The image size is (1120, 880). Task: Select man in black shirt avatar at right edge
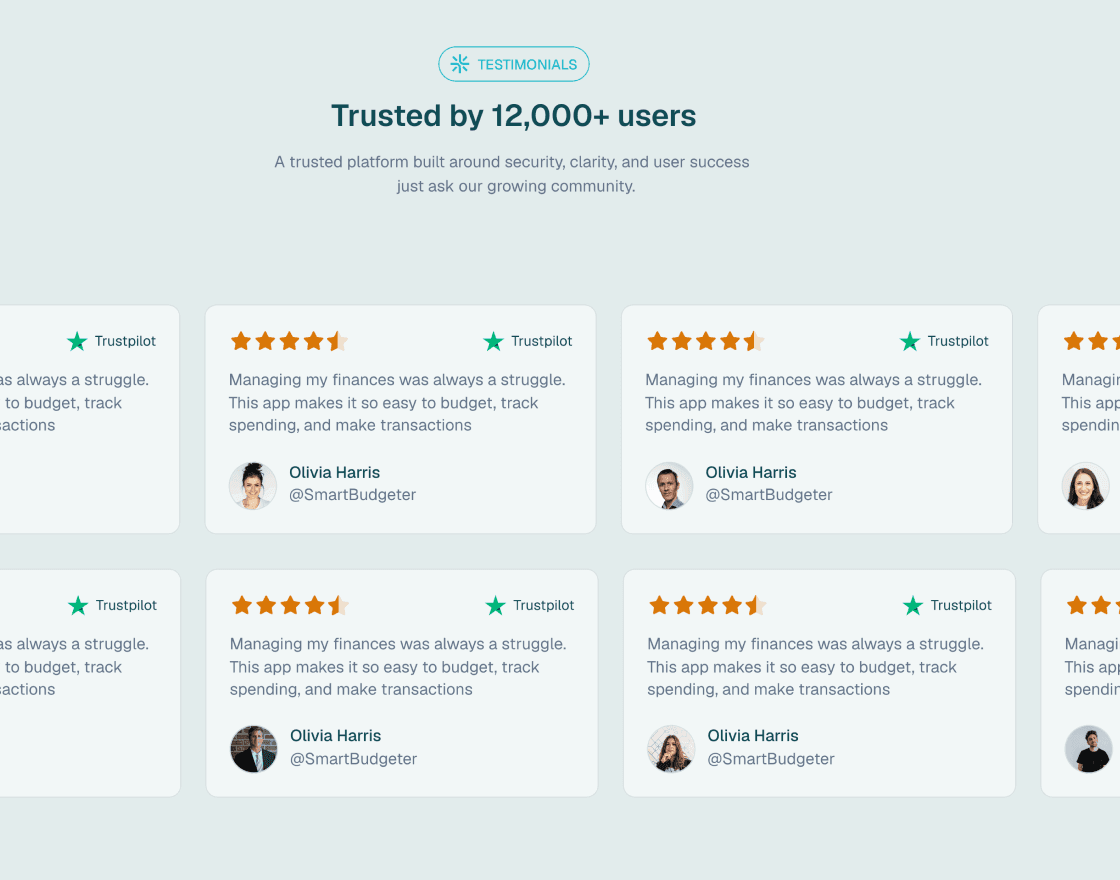[x=1089, y=749]
